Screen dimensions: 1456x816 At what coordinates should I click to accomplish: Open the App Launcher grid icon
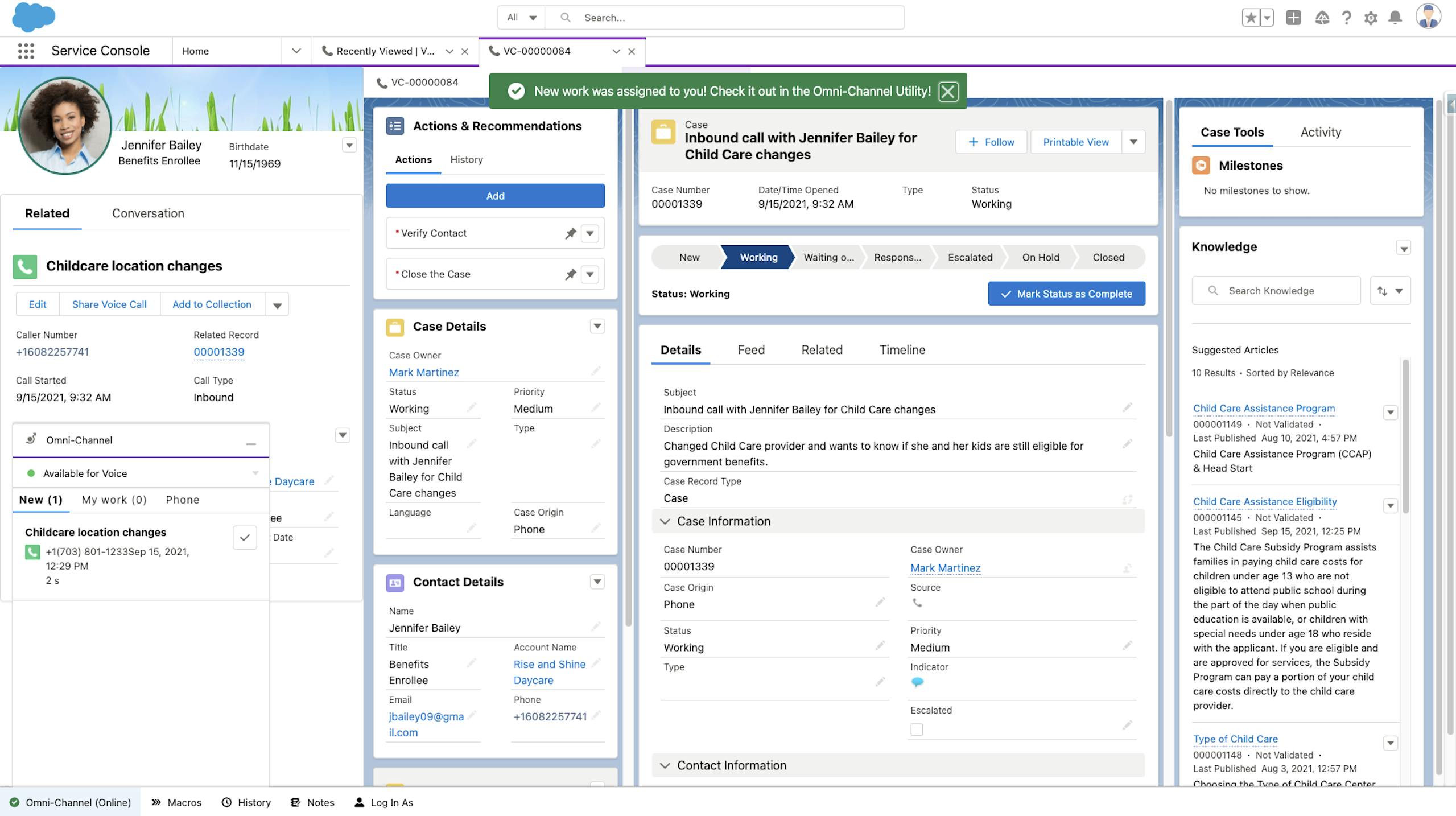[26, 51]
